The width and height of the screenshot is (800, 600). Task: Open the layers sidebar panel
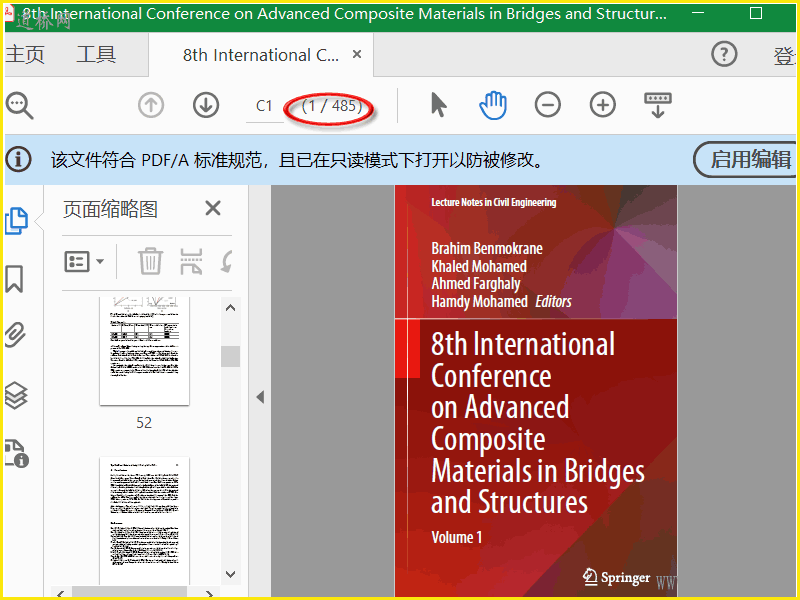tap(16, 395)
